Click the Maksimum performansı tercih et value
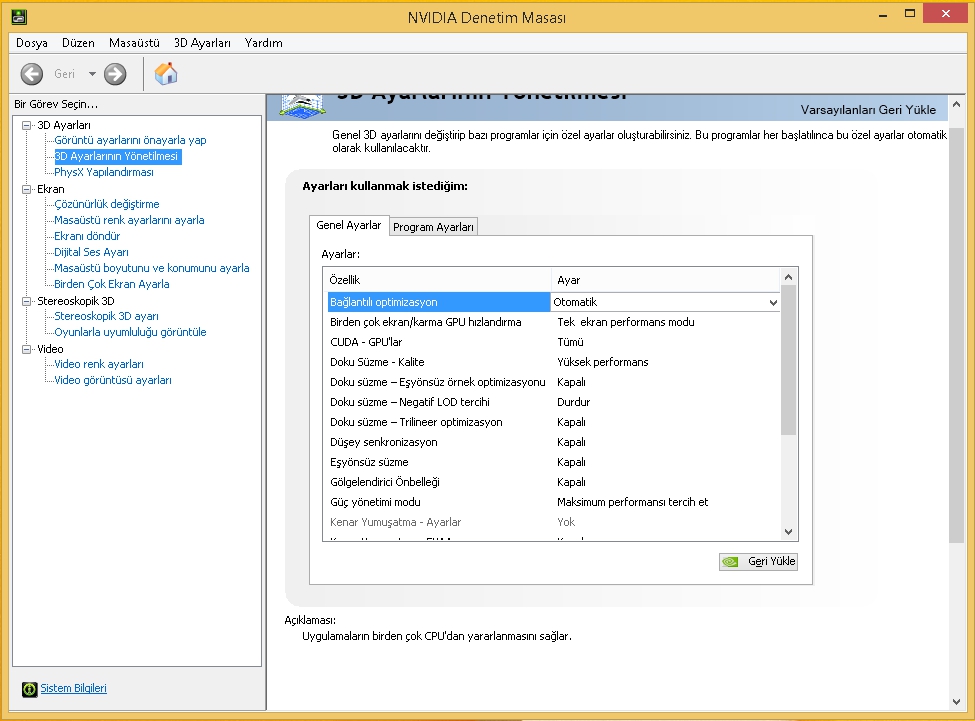The height and width of the screenshot is (721, 975). pos(632,502)
